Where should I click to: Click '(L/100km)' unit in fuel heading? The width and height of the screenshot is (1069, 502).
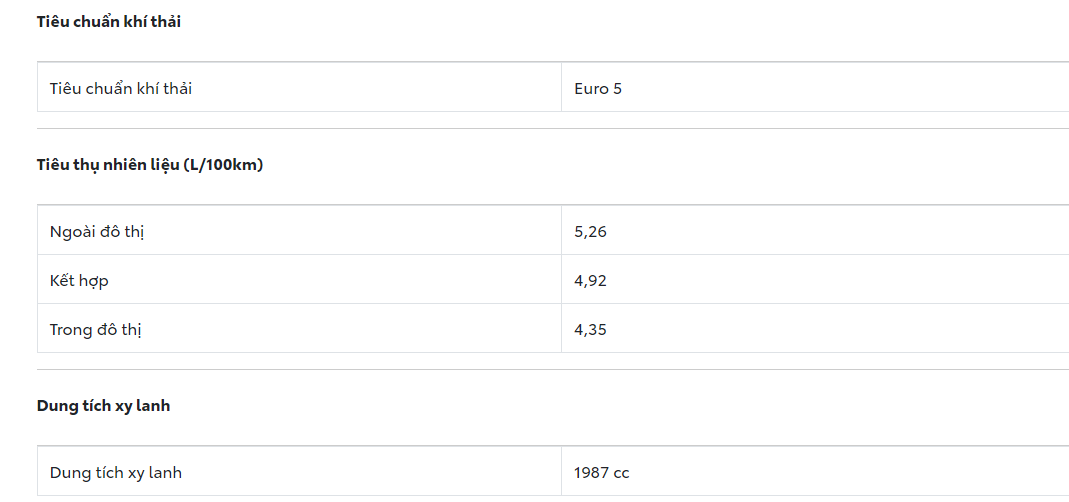point(223,165)
